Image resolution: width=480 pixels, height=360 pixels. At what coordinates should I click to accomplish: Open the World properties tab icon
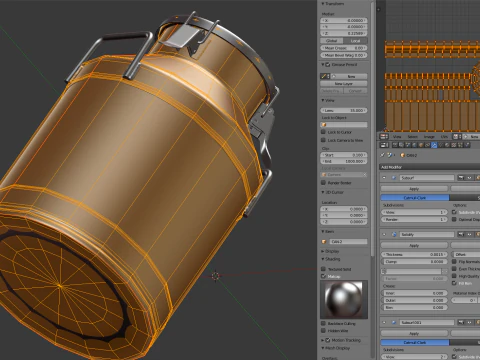point(414,145)
